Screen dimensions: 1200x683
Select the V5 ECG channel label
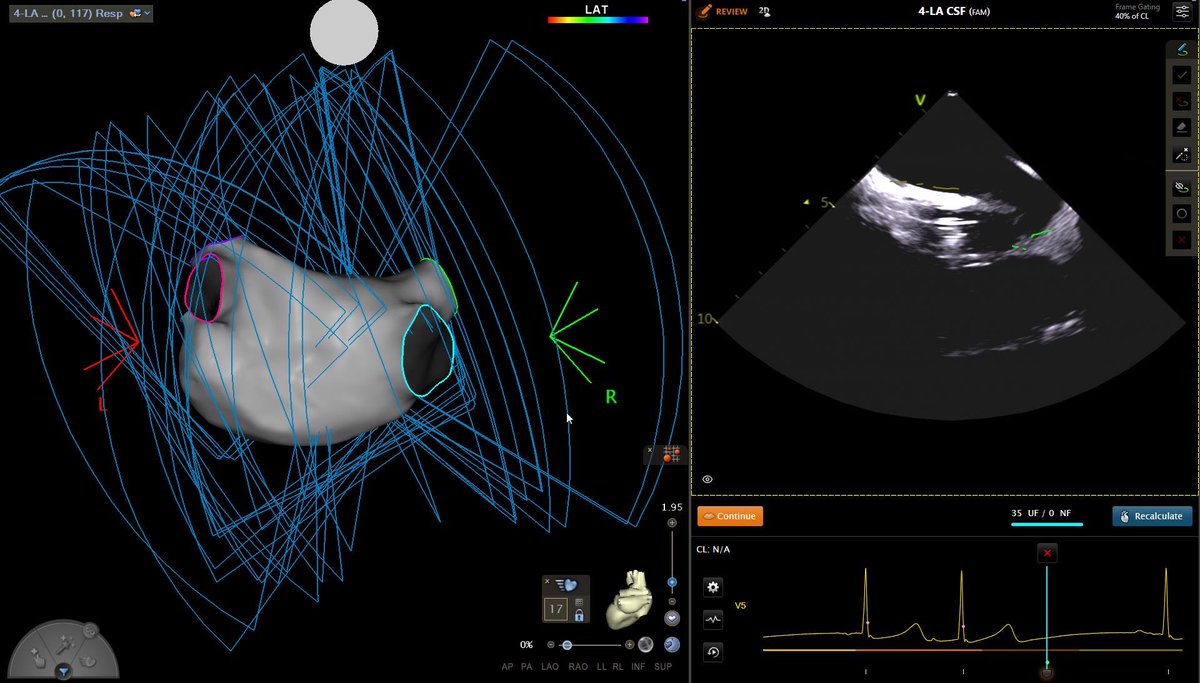pyautogui.click(x=740, y=606)
